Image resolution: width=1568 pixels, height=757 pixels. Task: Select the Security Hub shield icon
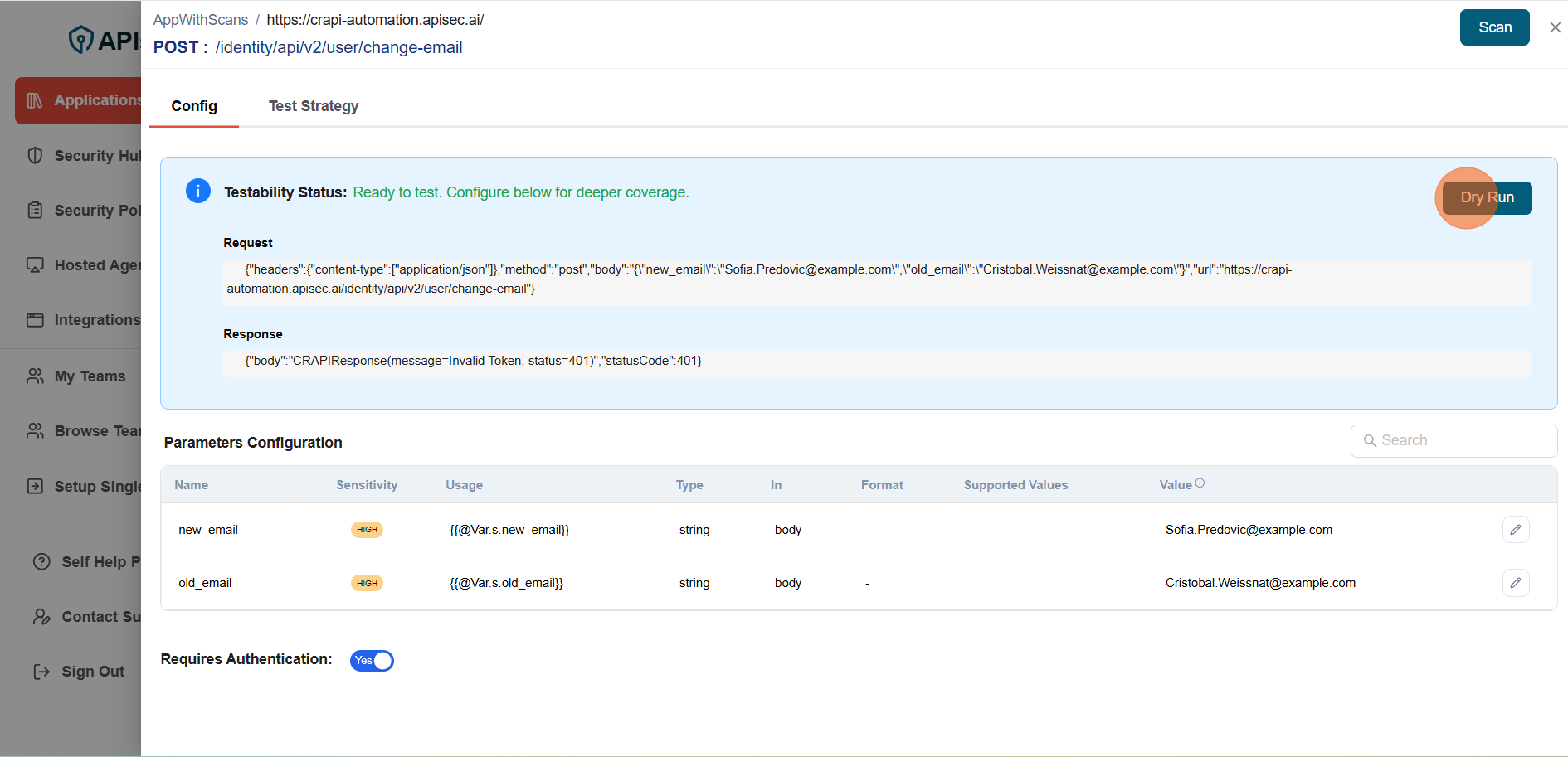click(x=35, y=156)
